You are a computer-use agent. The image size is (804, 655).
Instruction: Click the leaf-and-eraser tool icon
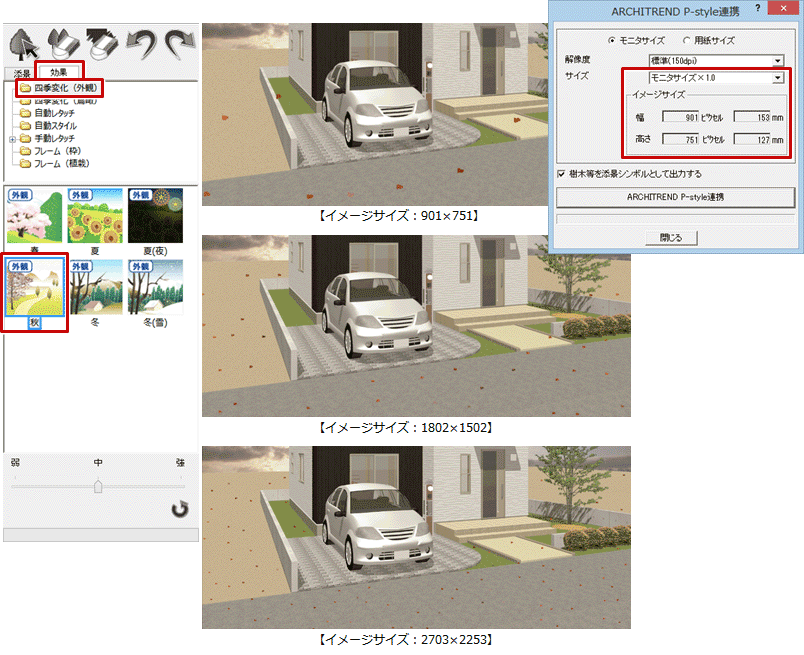pos(62,44)
